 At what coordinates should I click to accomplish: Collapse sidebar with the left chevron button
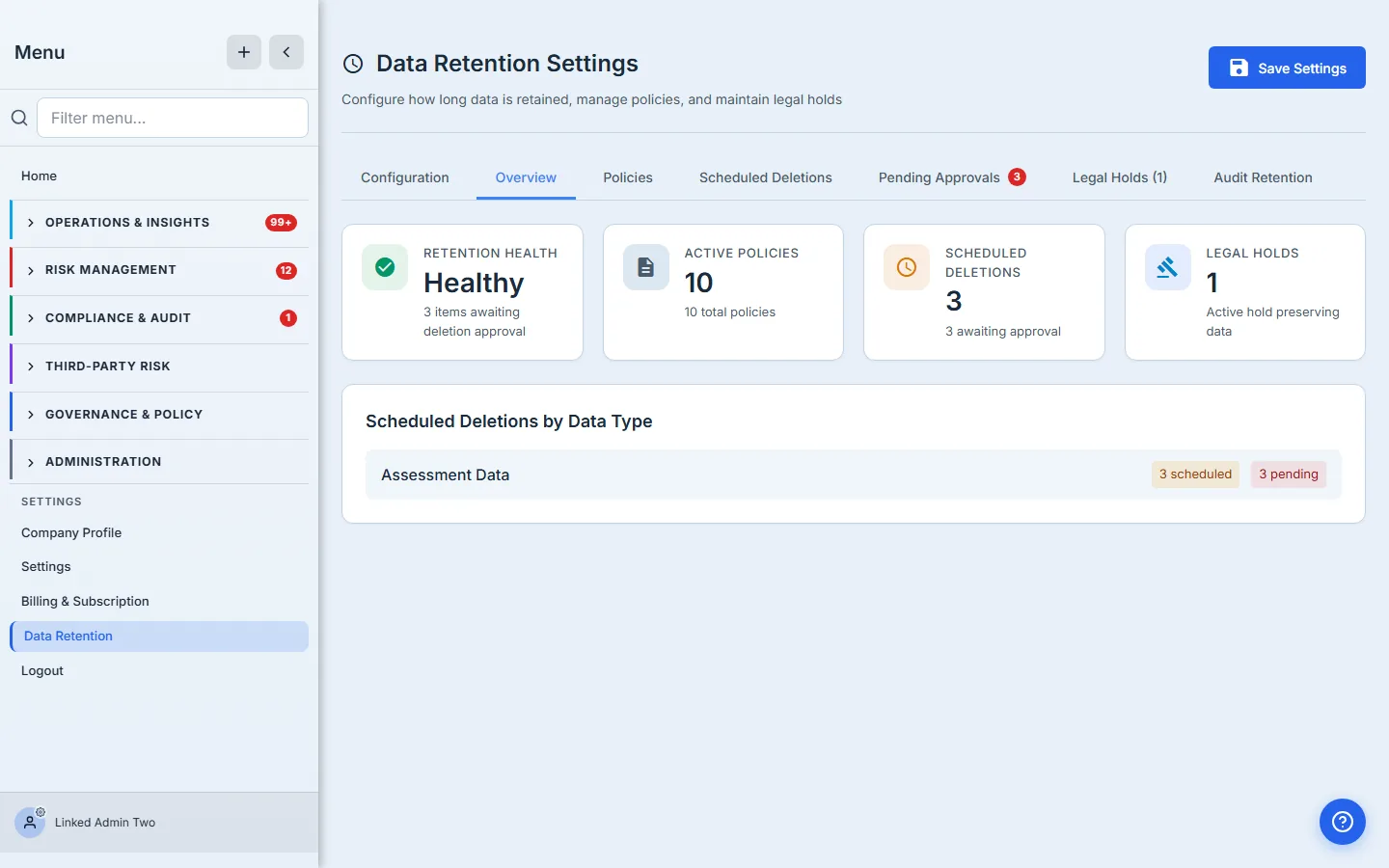(286, 52)
